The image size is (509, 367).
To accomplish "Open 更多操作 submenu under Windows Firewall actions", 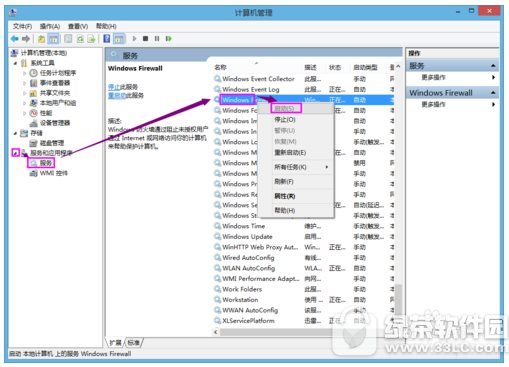I will (453, 104).
